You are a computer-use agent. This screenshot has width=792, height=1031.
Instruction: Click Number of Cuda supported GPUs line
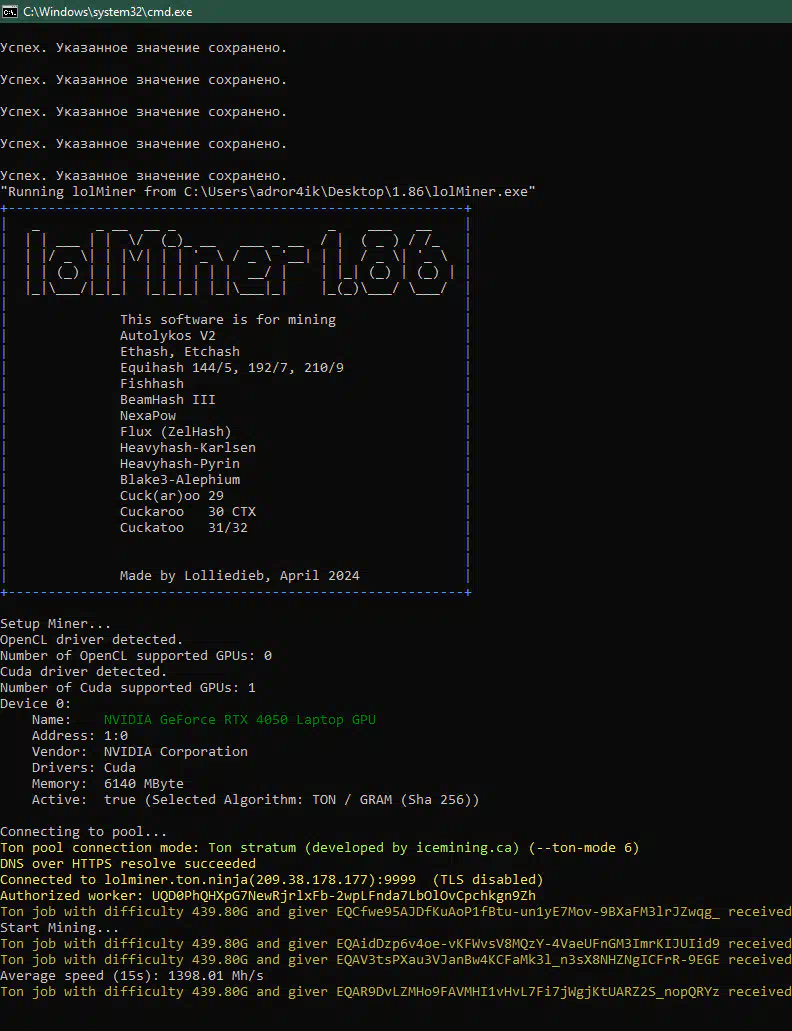(x=128, y=688)
